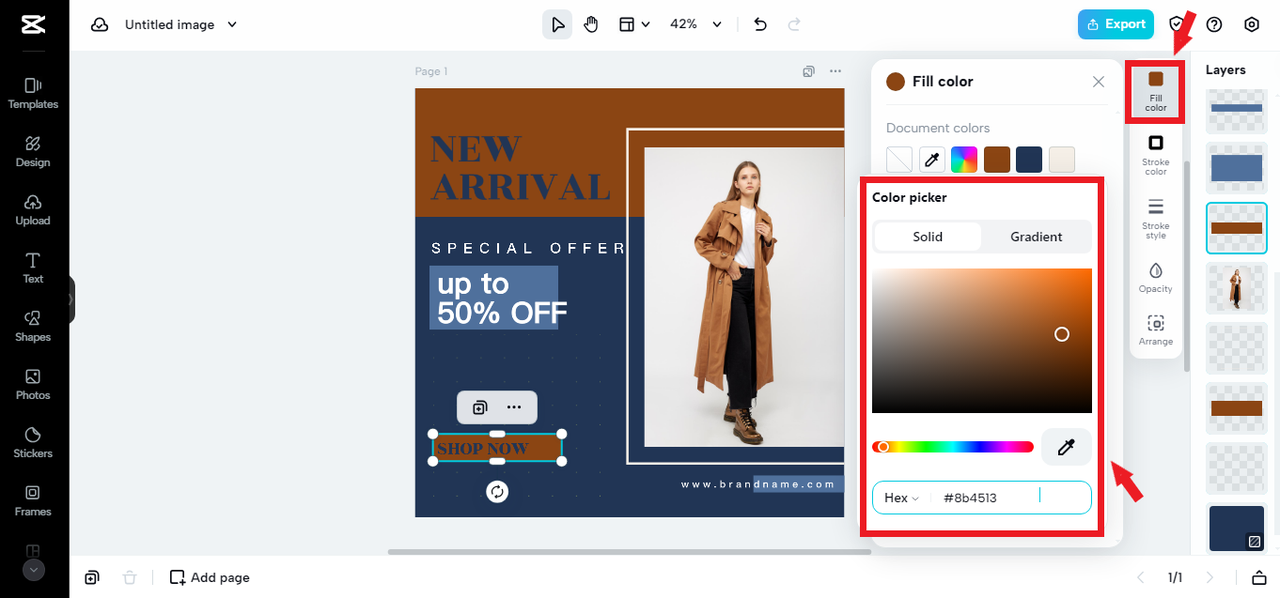Click the hue rainbow slider
This screenshot has height=598, width=1280.
[953, 447]
